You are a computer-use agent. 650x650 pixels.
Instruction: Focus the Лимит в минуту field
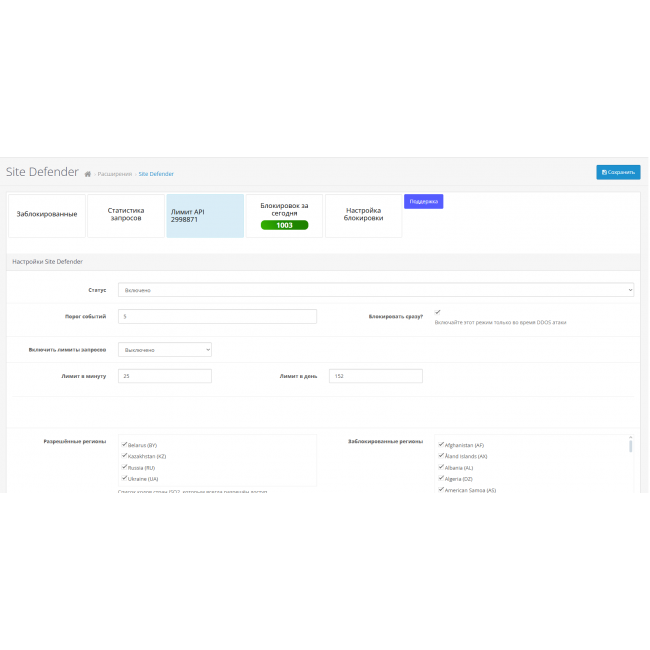coord(165,376)
